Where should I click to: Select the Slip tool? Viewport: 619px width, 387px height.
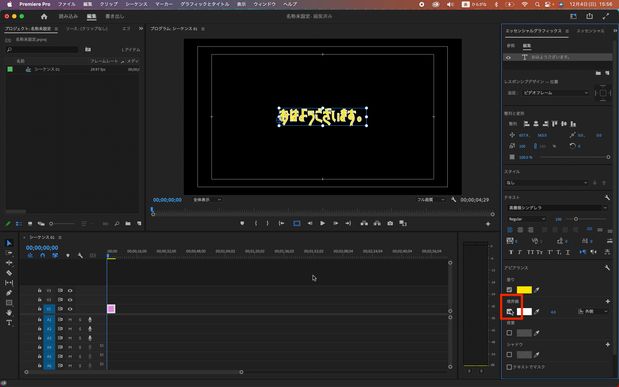pyautogui.click(x=9, y=283)
